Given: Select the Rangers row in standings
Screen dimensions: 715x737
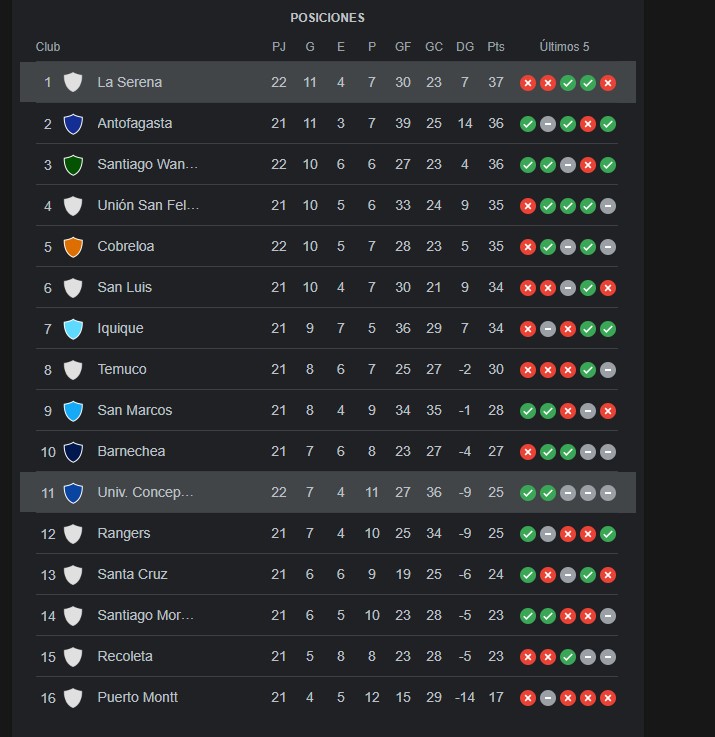Looking at the screenshot, I should coord(327,533).
